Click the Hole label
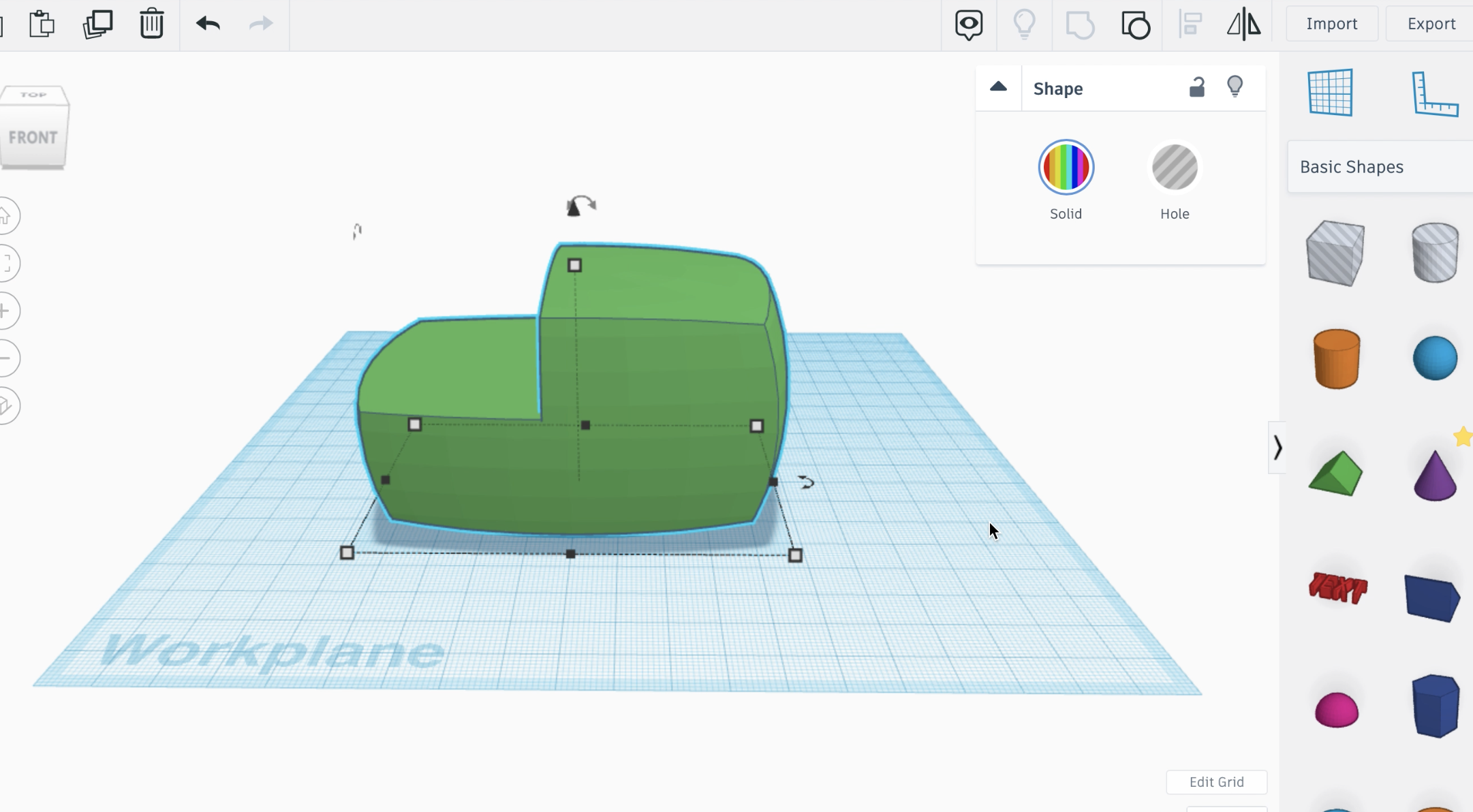The height and width of the screenshot is (812, 1473). point(1175,214)
